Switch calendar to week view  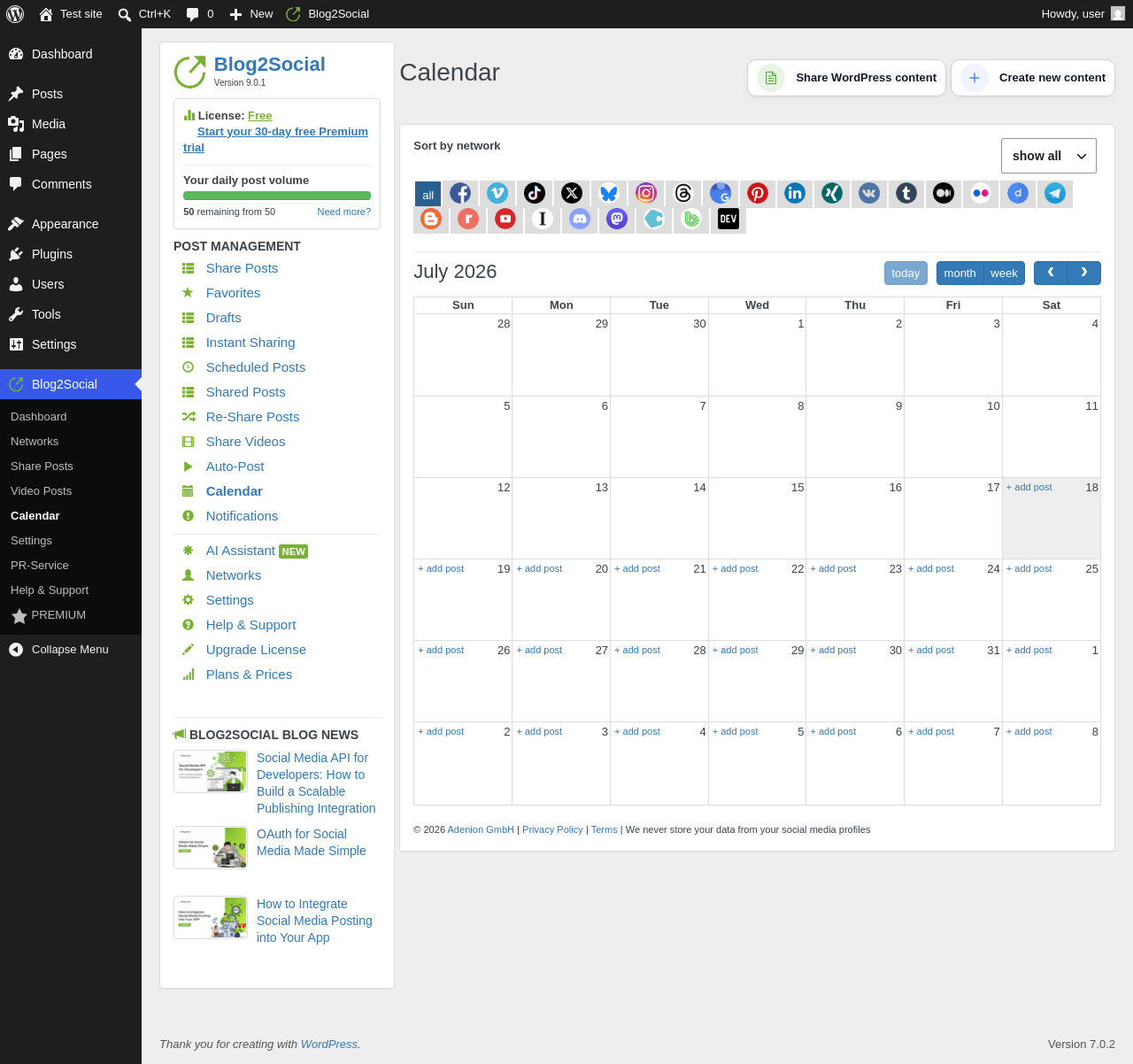click(1004, 274)
